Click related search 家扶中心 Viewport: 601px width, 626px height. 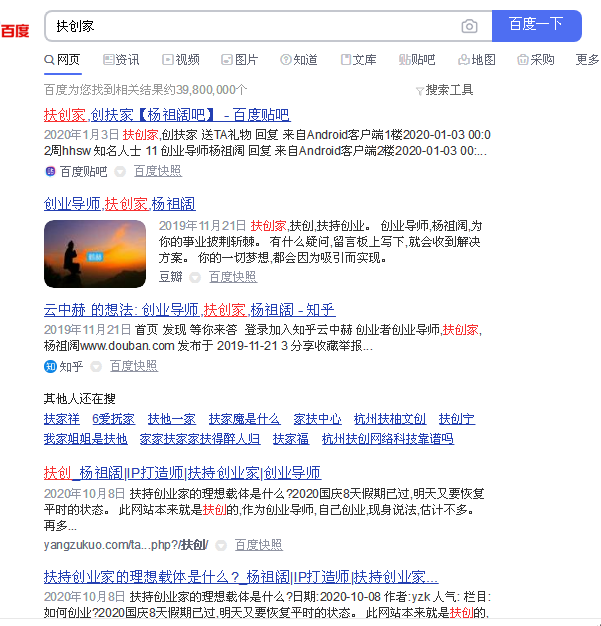coord(317,419)
